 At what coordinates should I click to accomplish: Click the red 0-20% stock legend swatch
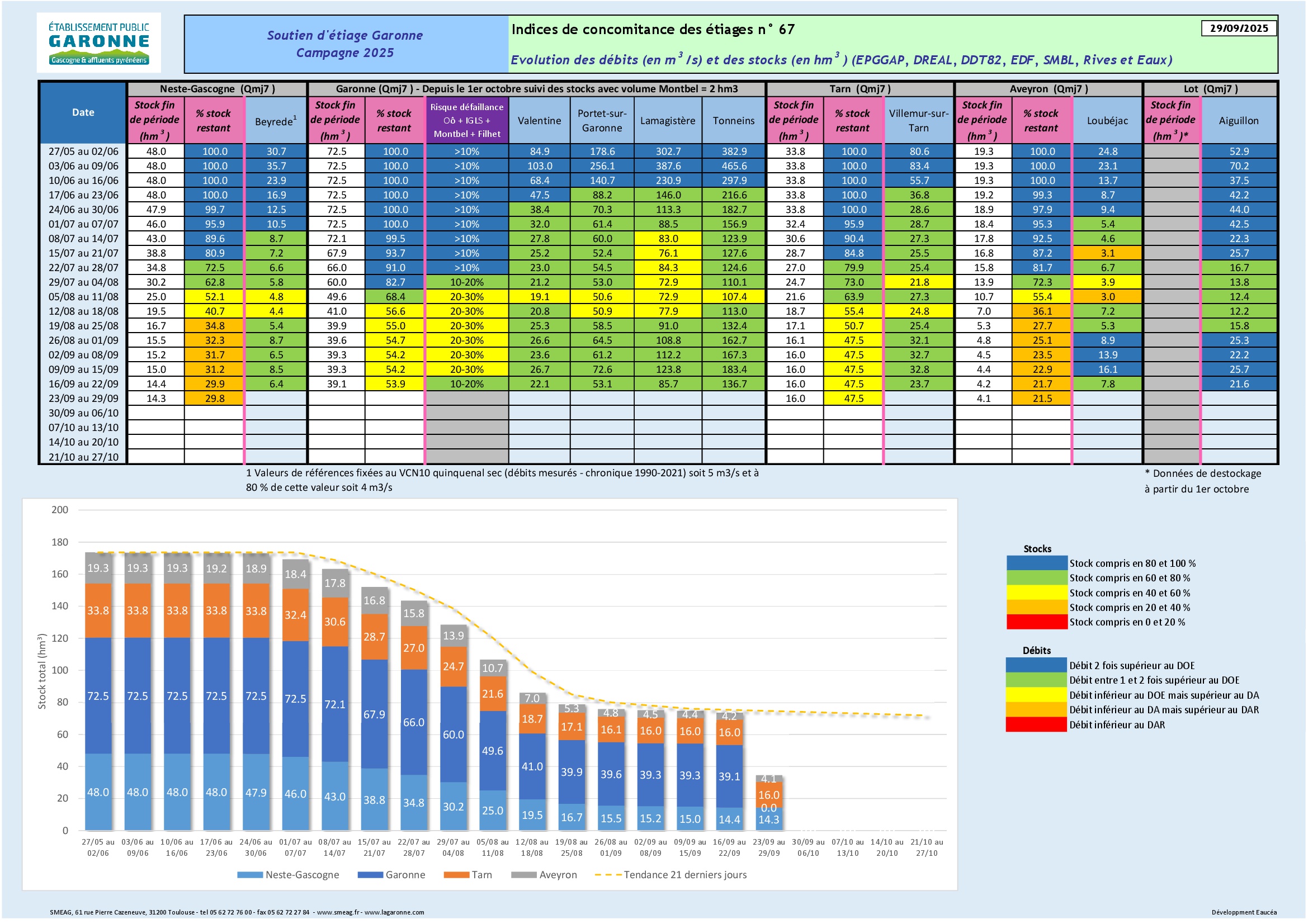click(1036, 622)
